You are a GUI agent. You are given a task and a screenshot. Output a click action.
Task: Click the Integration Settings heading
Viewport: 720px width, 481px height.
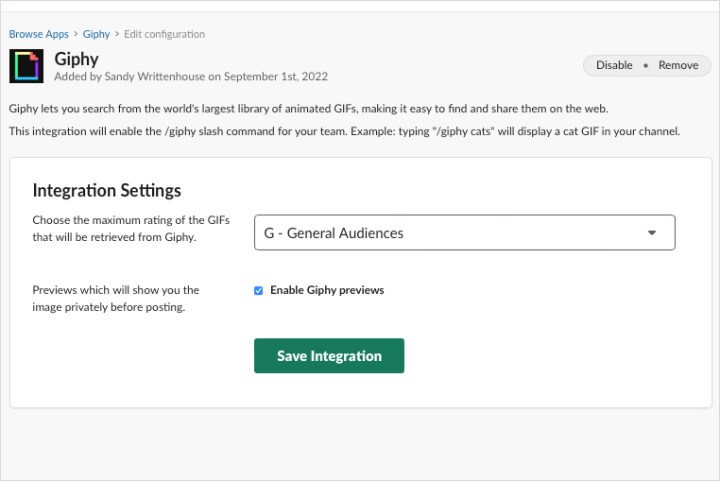pyautogui.click(x=107, y=190)
